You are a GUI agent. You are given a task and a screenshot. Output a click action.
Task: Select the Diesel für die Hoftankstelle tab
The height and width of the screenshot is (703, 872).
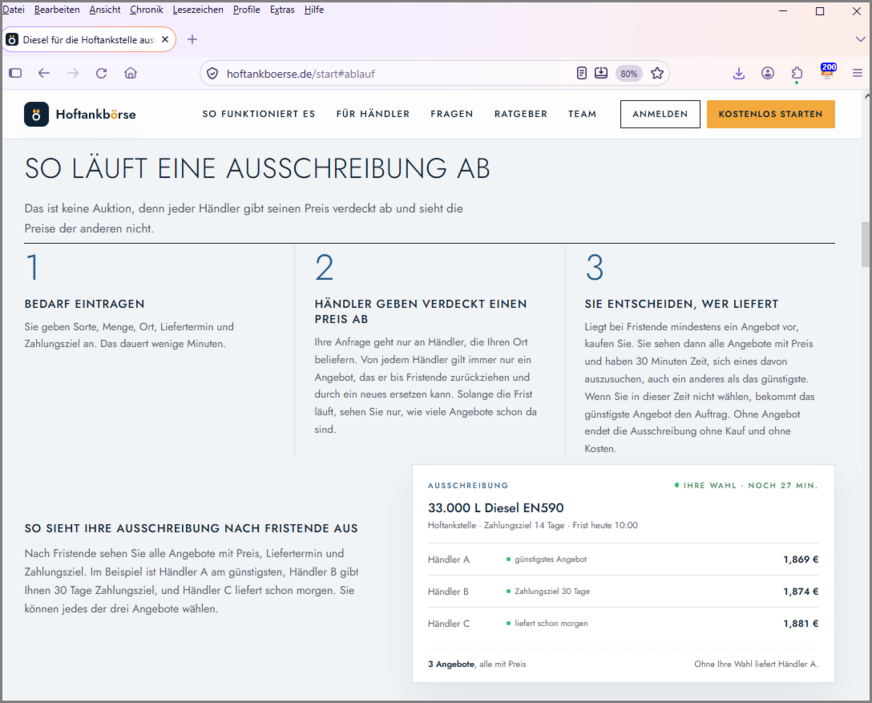point(88,39)
